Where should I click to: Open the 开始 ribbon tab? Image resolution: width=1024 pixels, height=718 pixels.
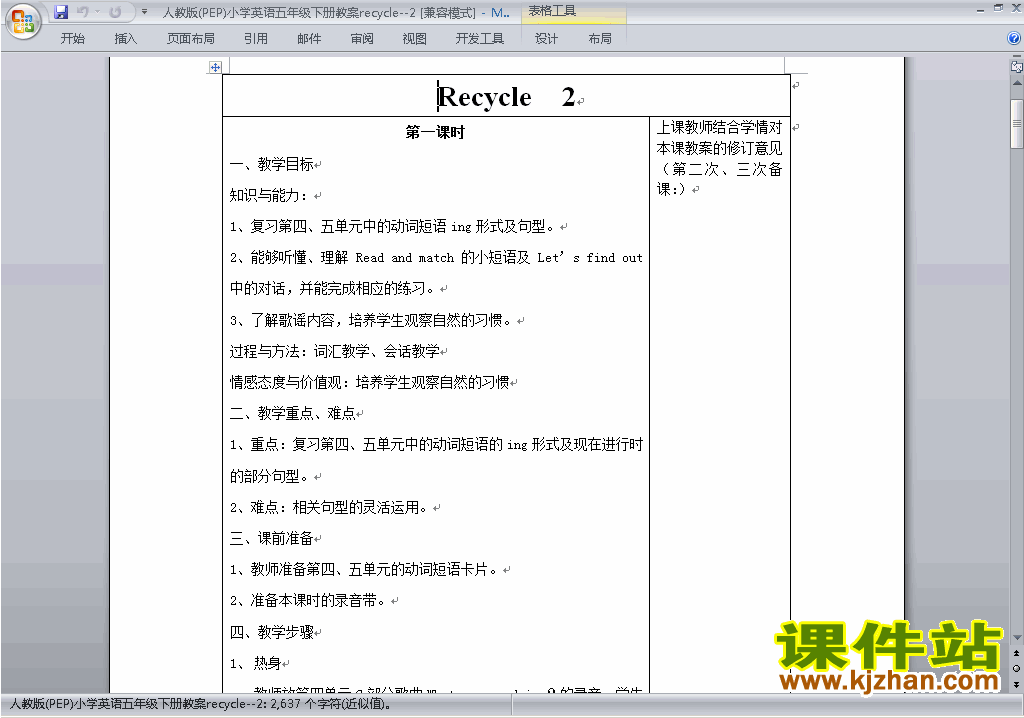click(72, 39)
